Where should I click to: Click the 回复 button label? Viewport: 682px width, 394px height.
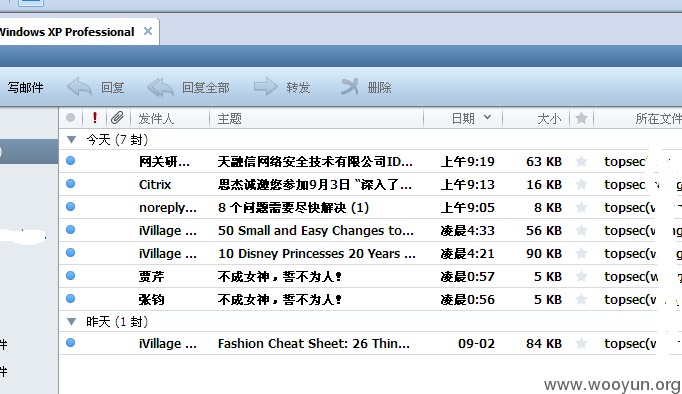click(x=113, y=87)
